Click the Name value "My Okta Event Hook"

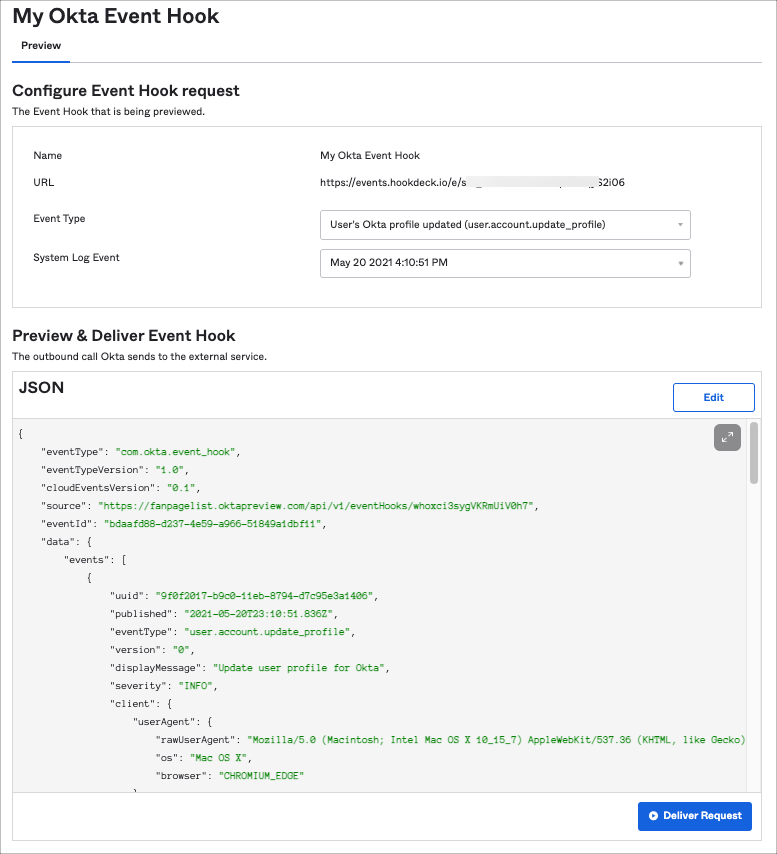click(370, 156)
